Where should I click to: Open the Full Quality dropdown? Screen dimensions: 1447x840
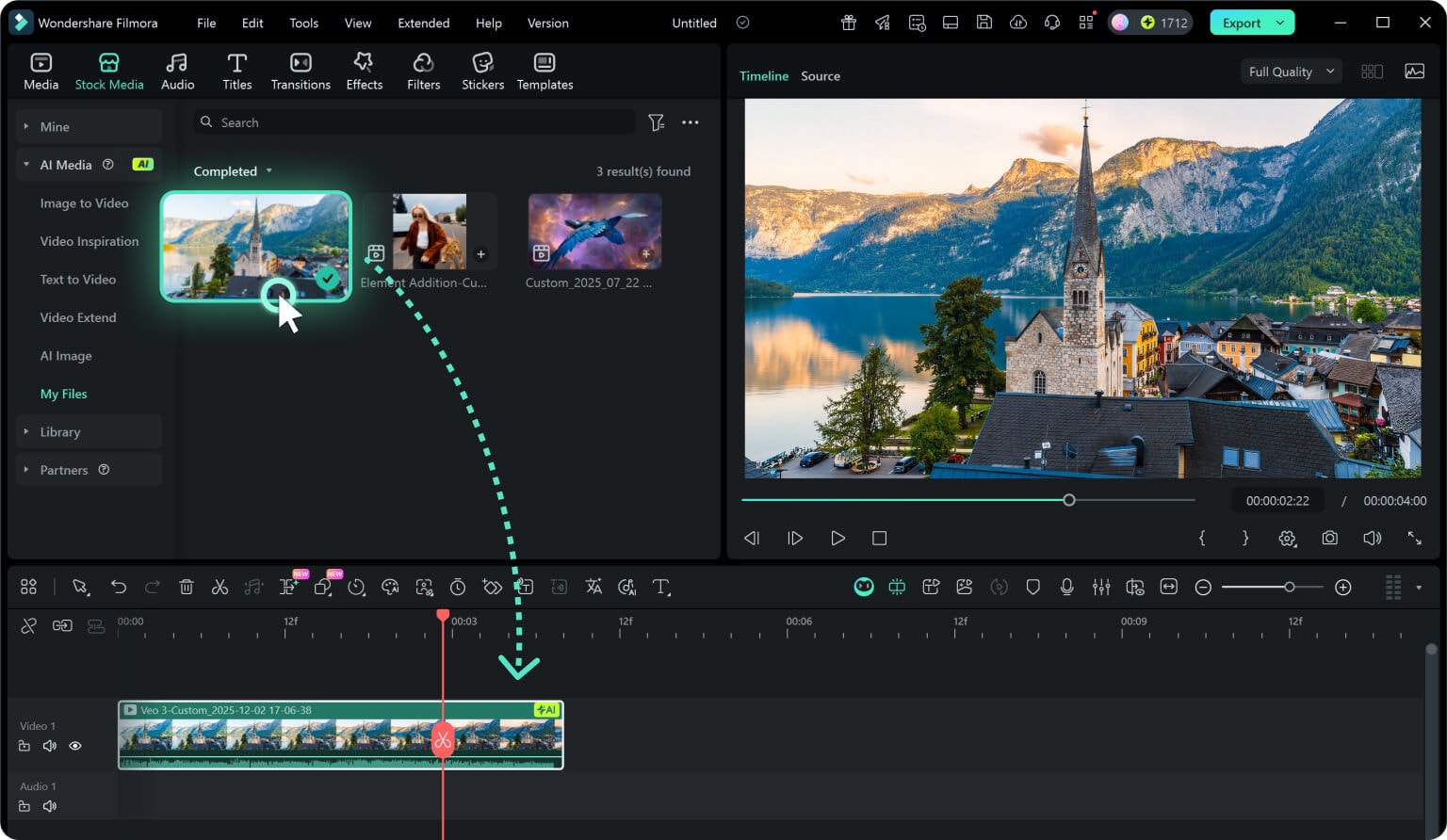click(x=1290, y=71)
